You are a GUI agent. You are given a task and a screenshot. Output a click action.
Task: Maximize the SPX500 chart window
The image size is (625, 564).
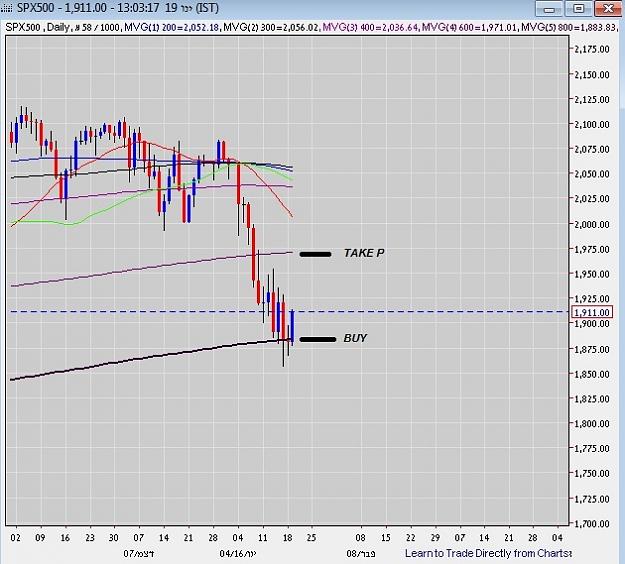(x=578, y=9)
